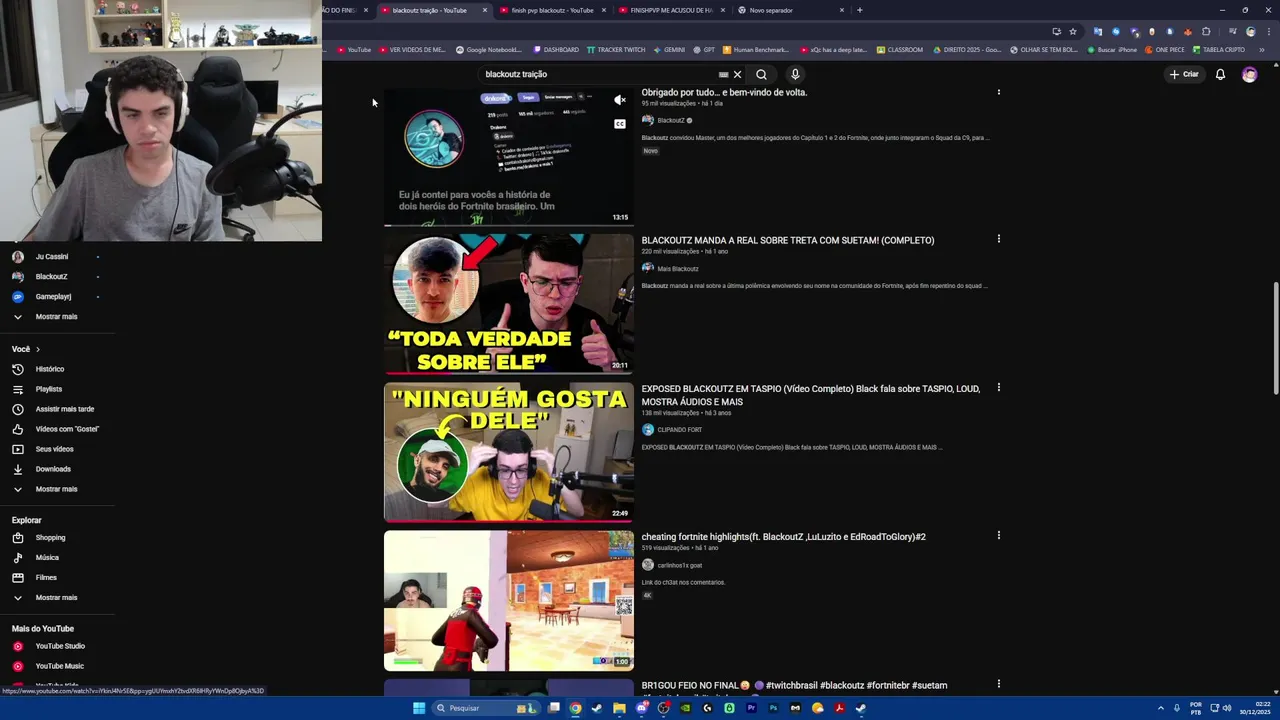1280x720 pixels.
Task: Open options for cheating fortnite highlights video
Action: 998,535
